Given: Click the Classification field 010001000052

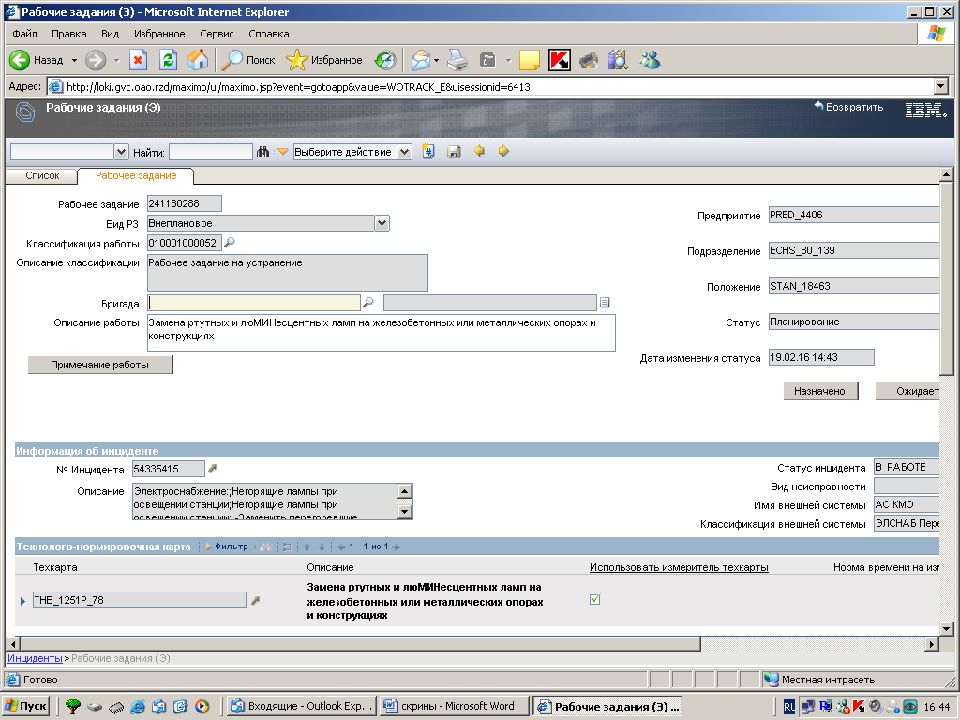Looking at the screenshot, I should click(x=184, y=244).
